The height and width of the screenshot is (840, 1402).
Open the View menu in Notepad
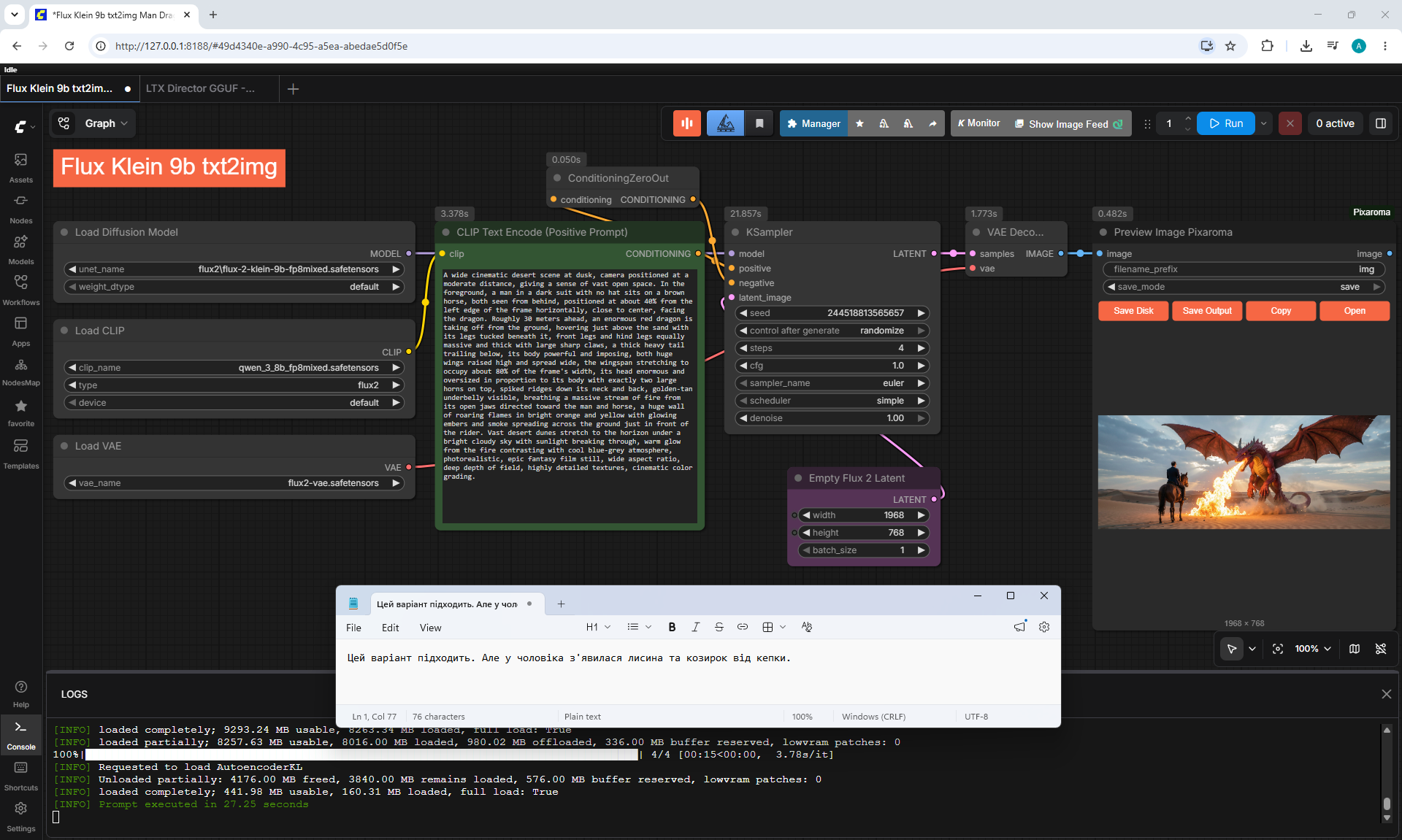pos(431,628)
